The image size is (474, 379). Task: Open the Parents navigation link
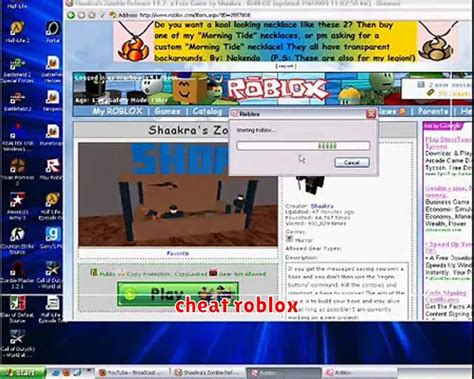pyautogui.click(x=433, y=111)
